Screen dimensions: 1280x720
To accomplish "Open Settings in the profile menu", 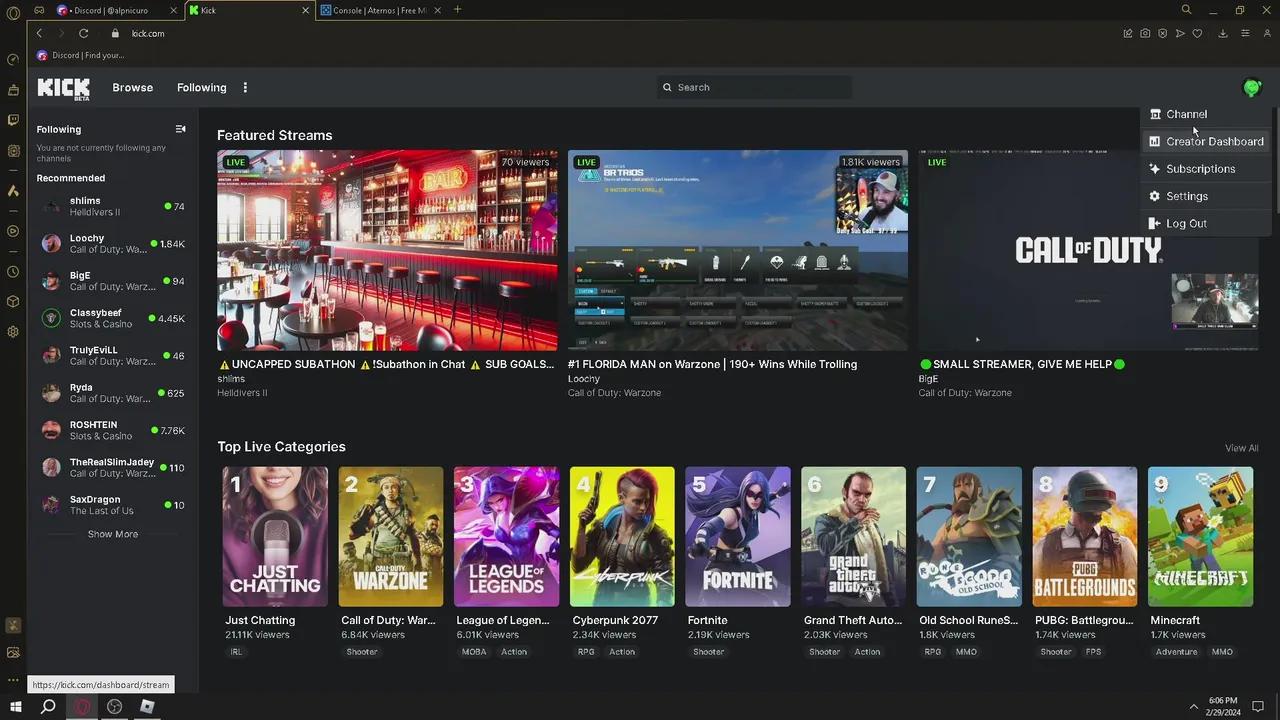I will coord(1205,196).
